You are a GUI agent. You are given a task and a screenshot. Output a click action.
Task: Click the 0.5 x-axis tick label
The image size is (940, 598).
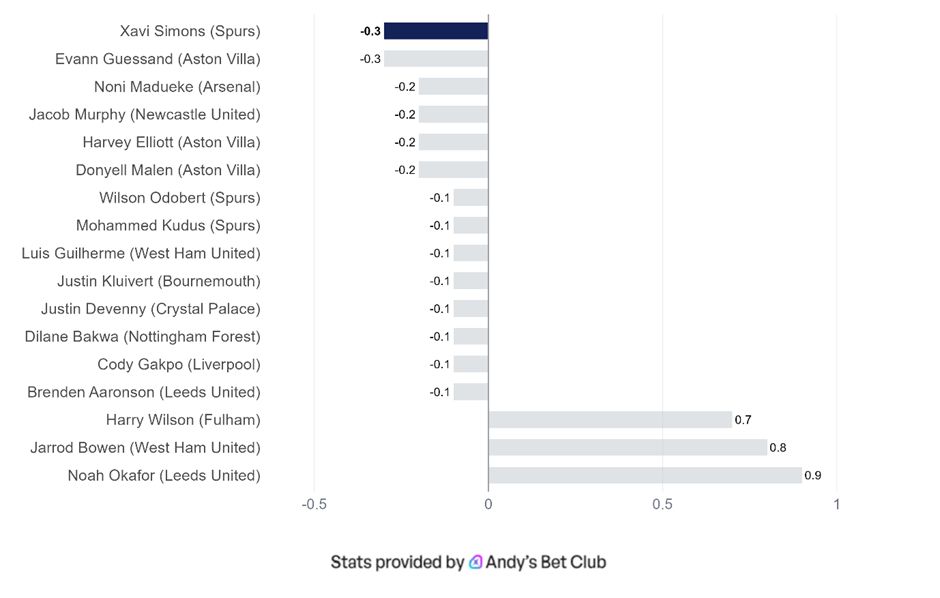(662, 504)
